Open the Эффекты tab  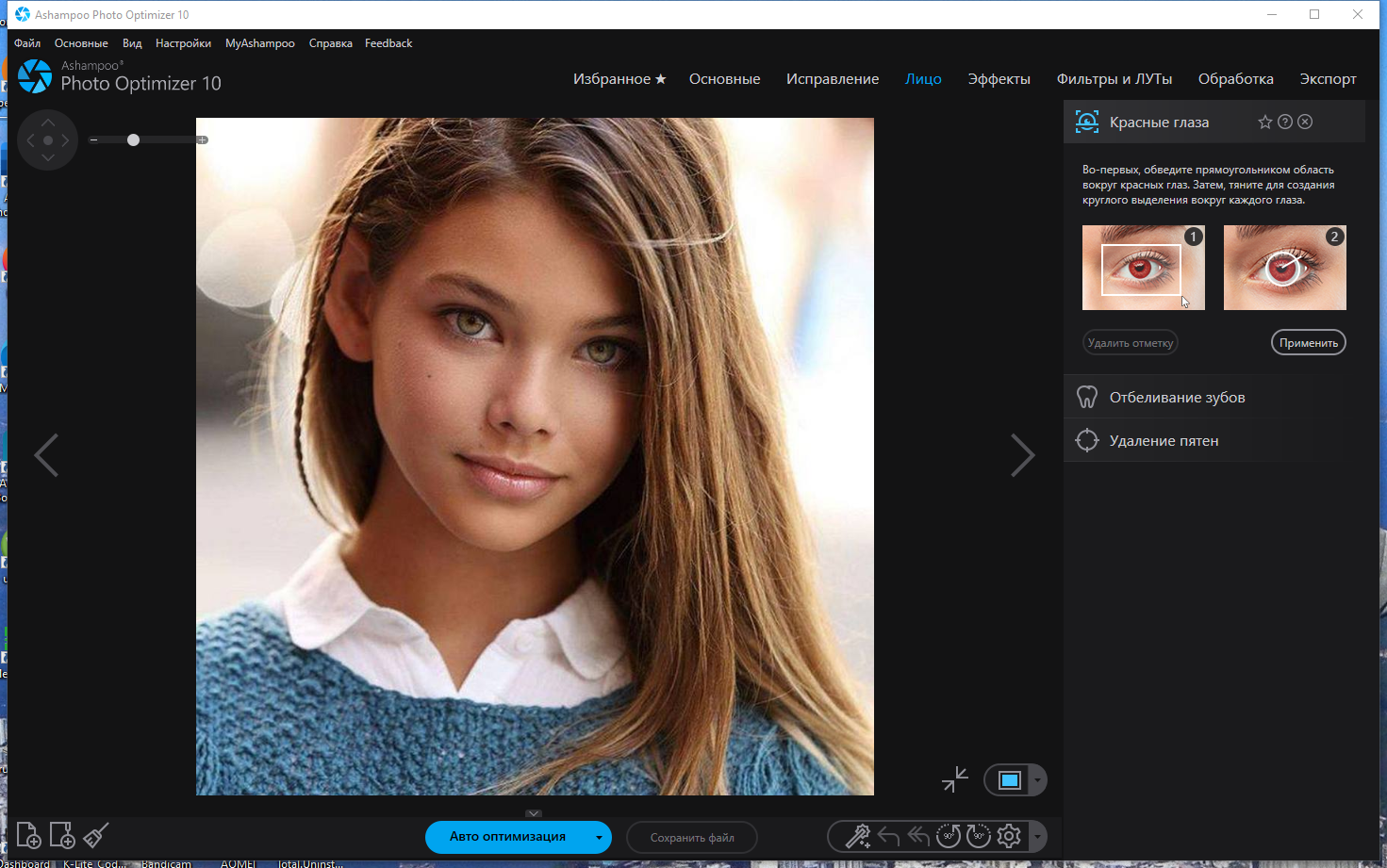click(999, 79)
